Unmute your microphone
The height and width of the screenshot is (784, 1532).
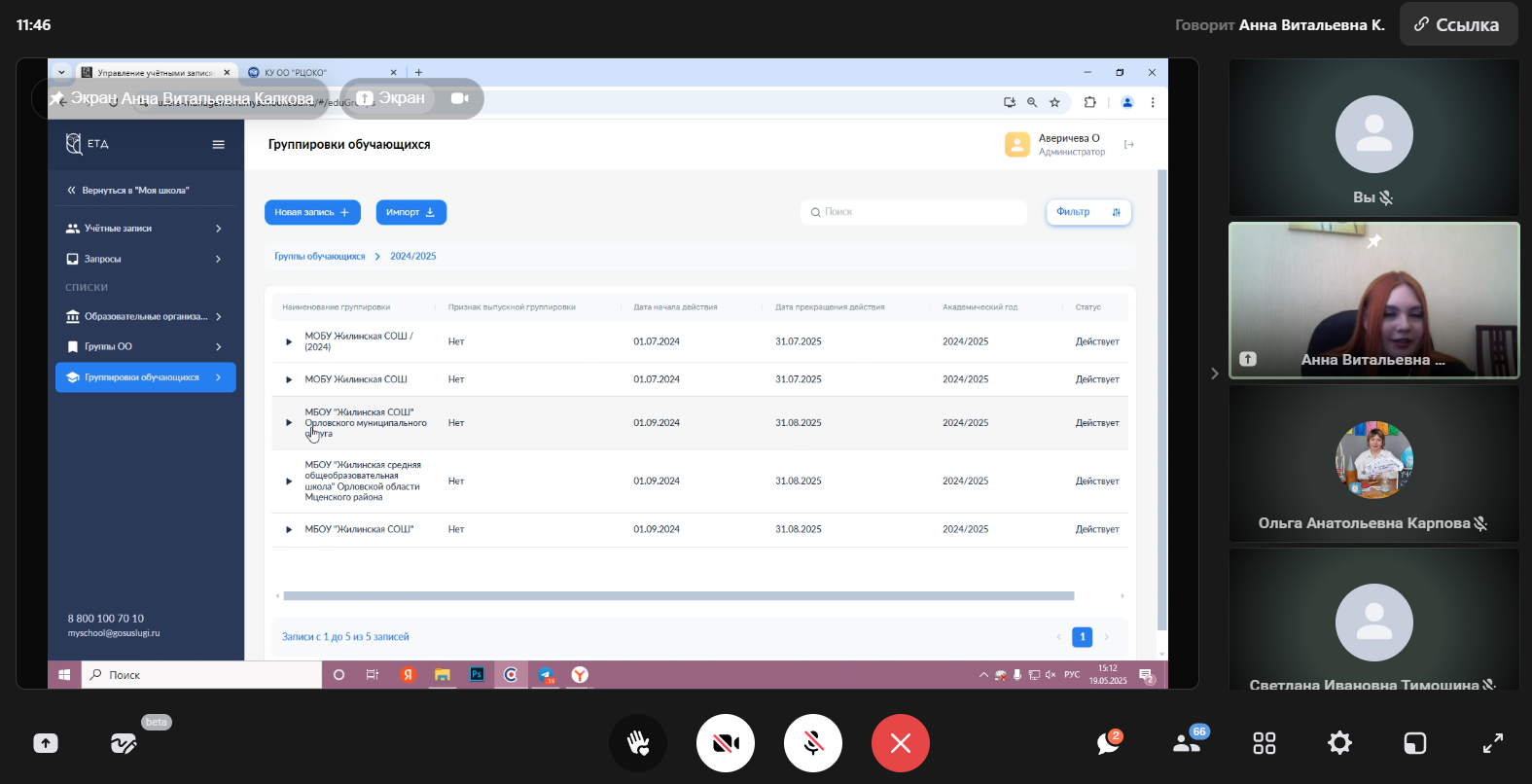point(813,743)
